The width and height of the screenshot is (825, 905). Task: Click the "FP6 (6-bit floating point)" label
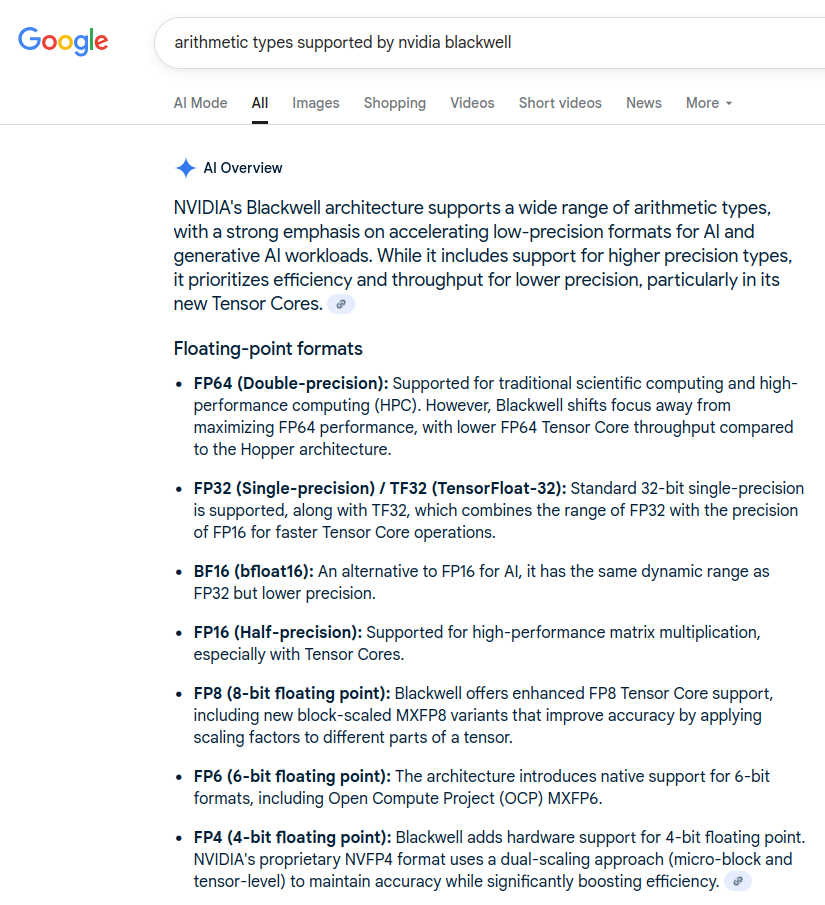(x=292, y=776)
